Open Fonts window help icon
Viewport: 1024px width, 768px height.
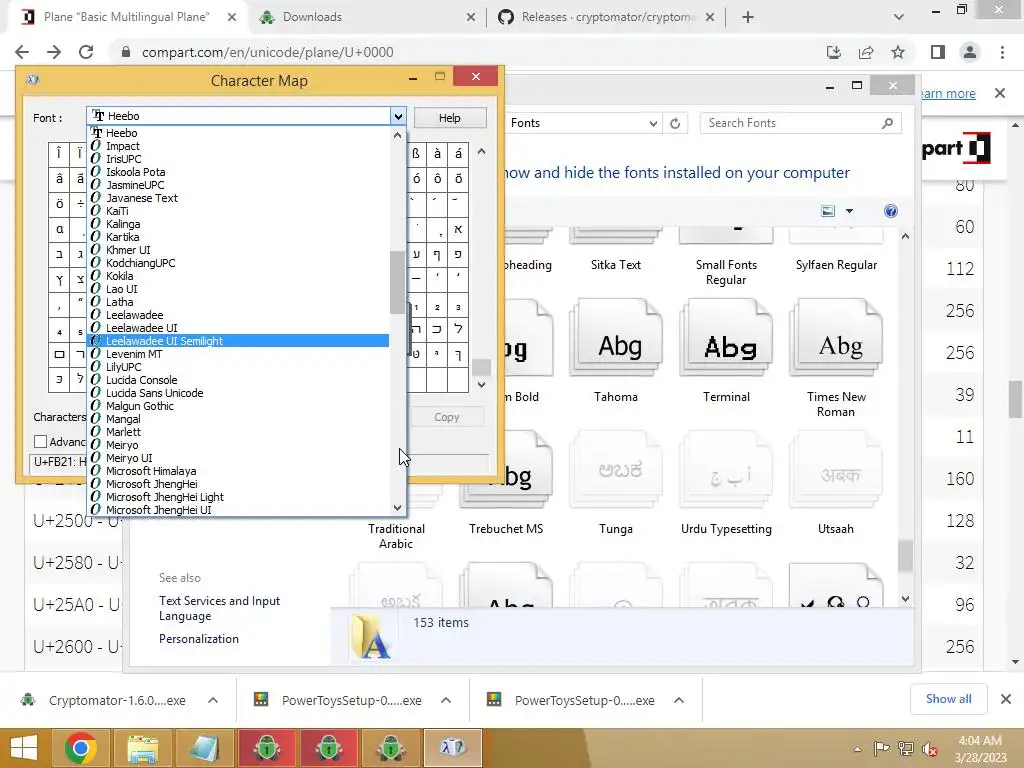891,211
